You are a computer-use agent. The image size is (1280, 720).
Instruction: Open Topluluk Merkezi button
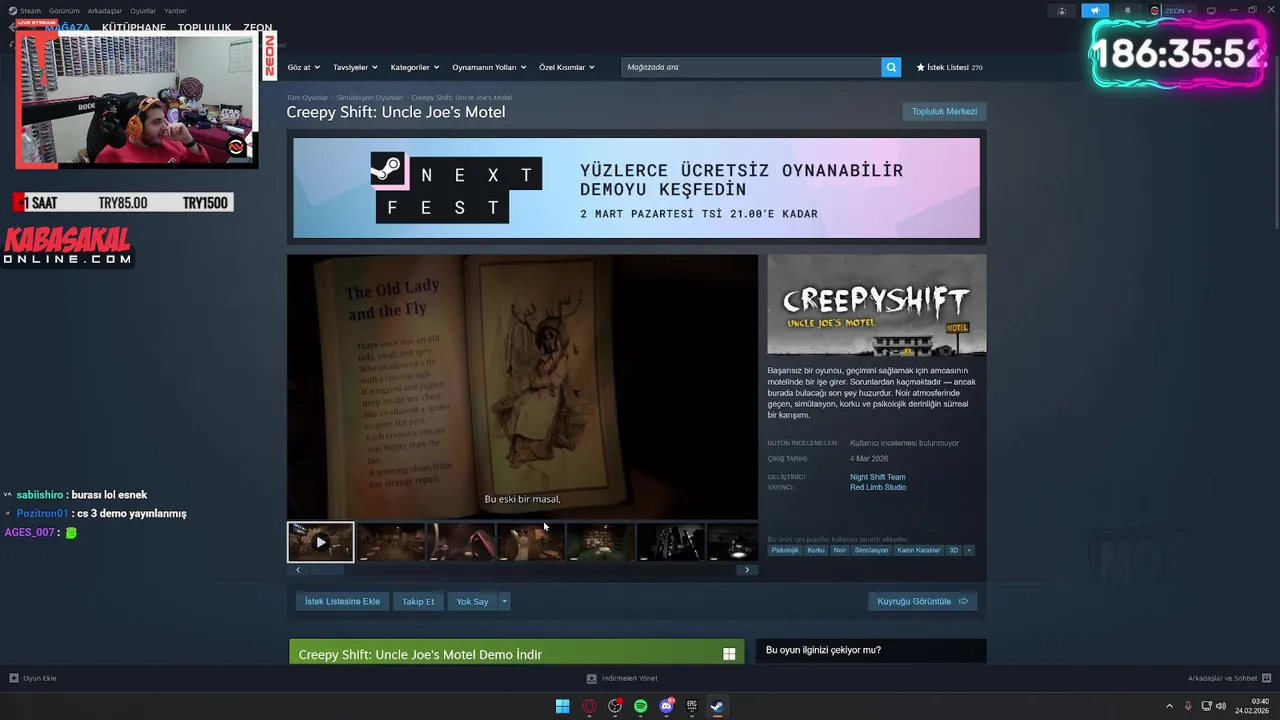point(944,111)
